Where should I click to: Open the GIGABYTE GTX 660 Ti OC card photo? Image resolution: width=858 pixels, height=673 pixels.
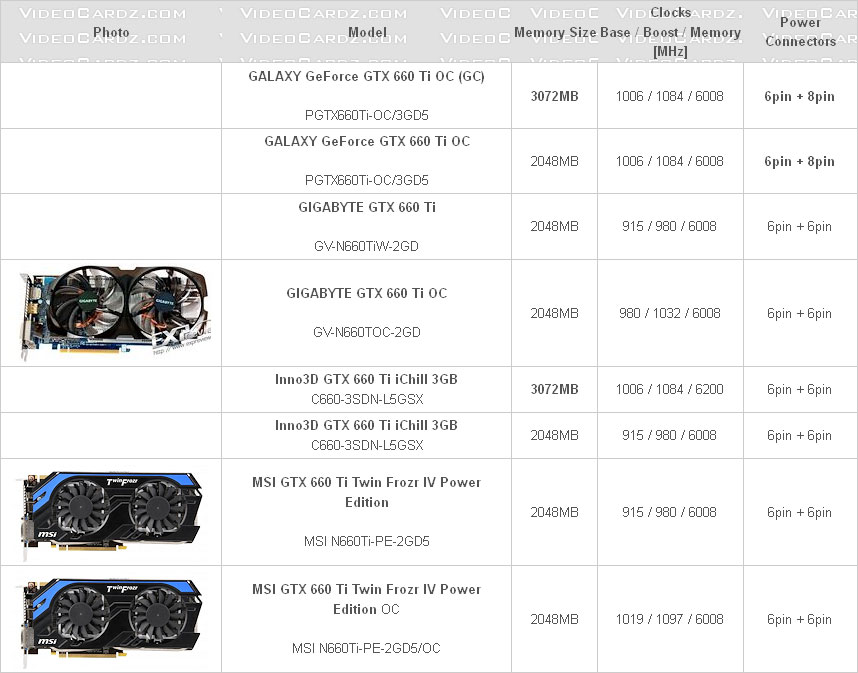pyautogui.click(x=113, y=312)
